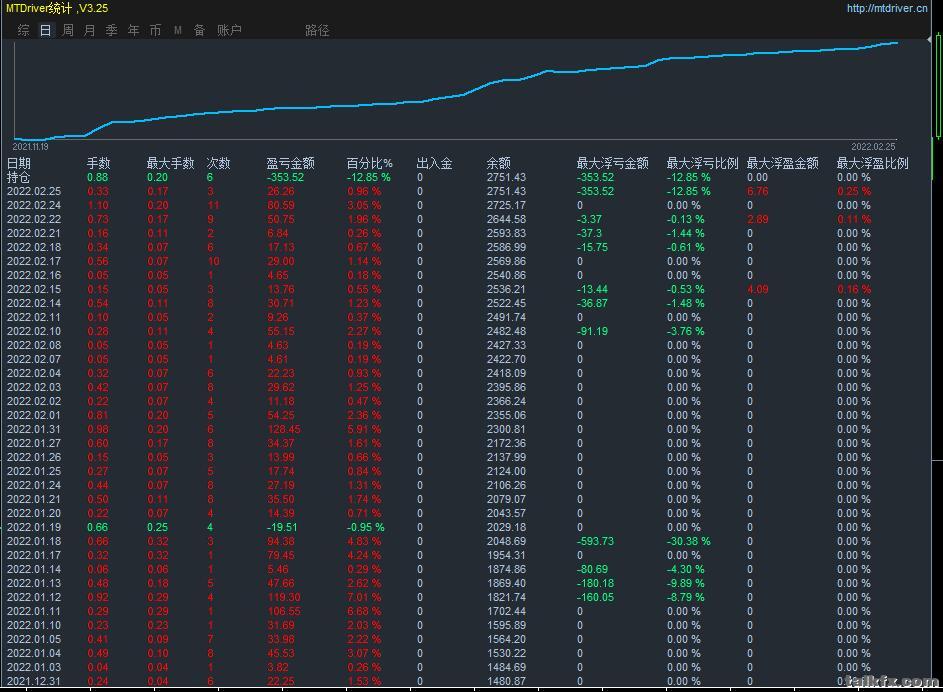
Task: Select the 持仓 open positions row label
Action: click(x=18, y=177)
